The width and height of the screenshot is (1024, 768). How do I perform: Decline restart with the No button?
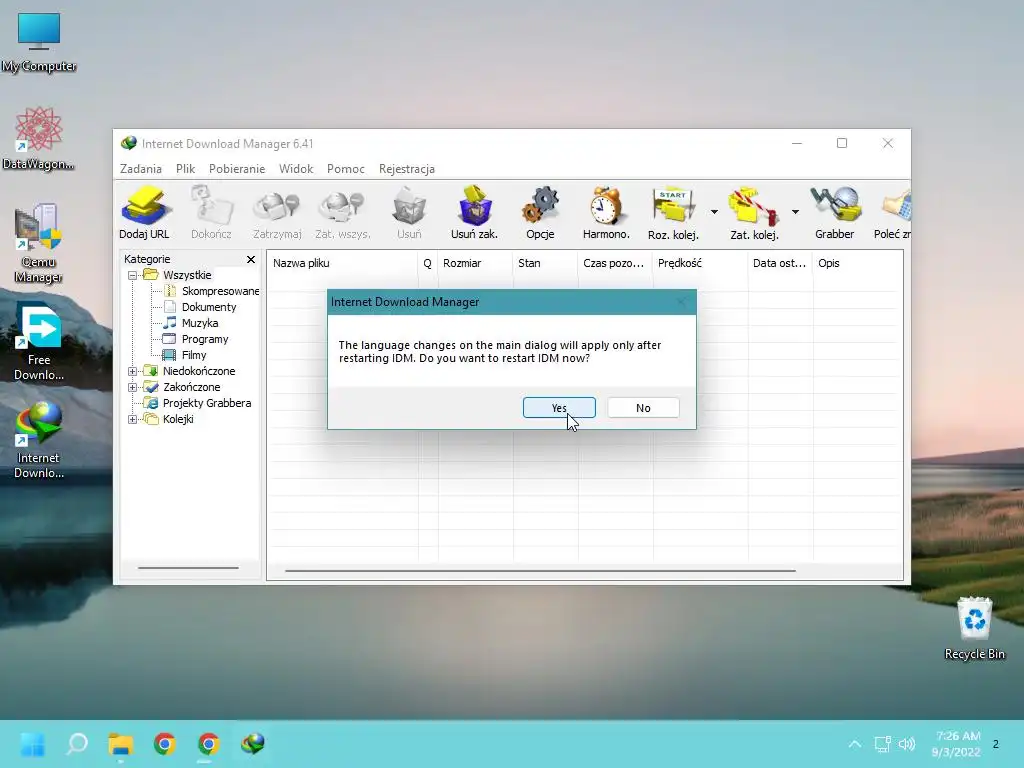(643, 408)
